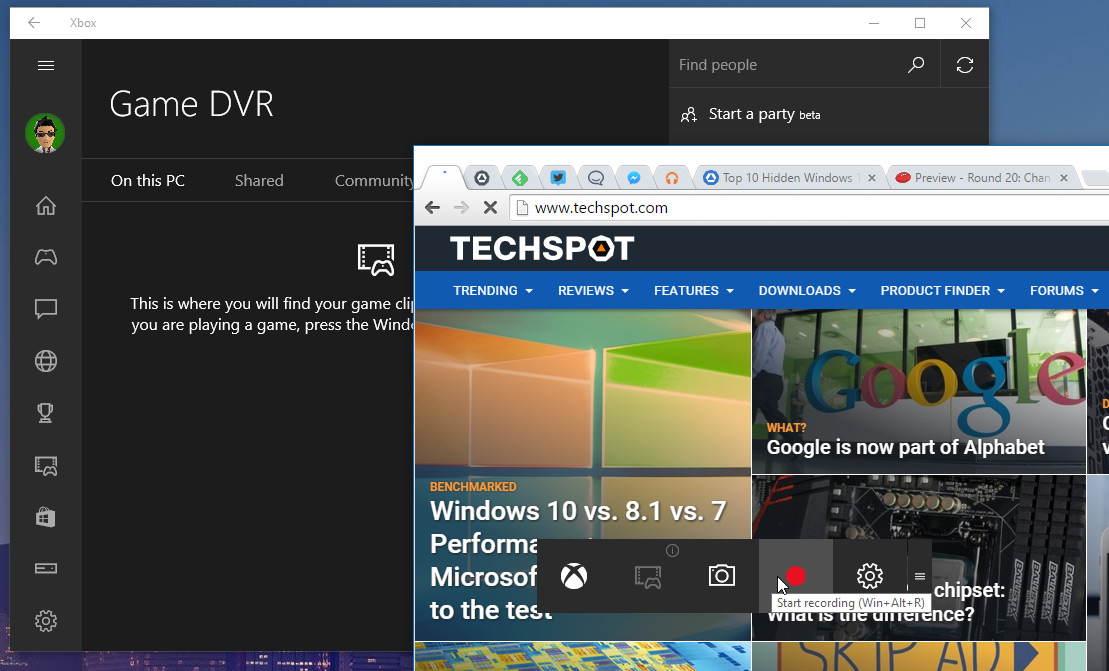Minimize the Xbox window
Viewport: 1109px width, 671px height.
click(874, 23)
